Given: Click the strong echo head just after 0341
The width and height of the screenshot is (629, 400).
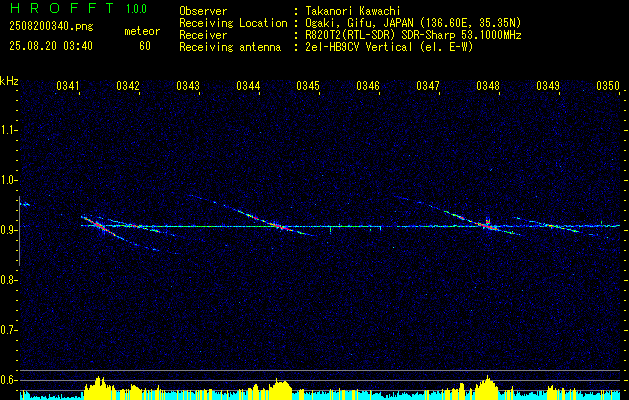Looking at the screenshot, I should 98,225.
